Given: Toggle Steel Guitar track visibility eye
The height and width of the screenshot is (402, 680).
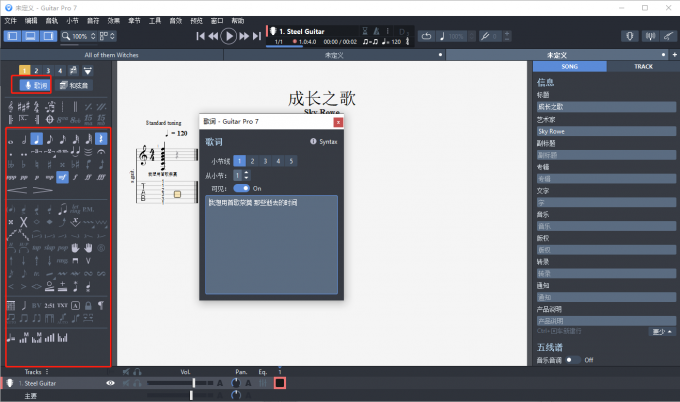Looking at the screenshot, I should 111,383.
